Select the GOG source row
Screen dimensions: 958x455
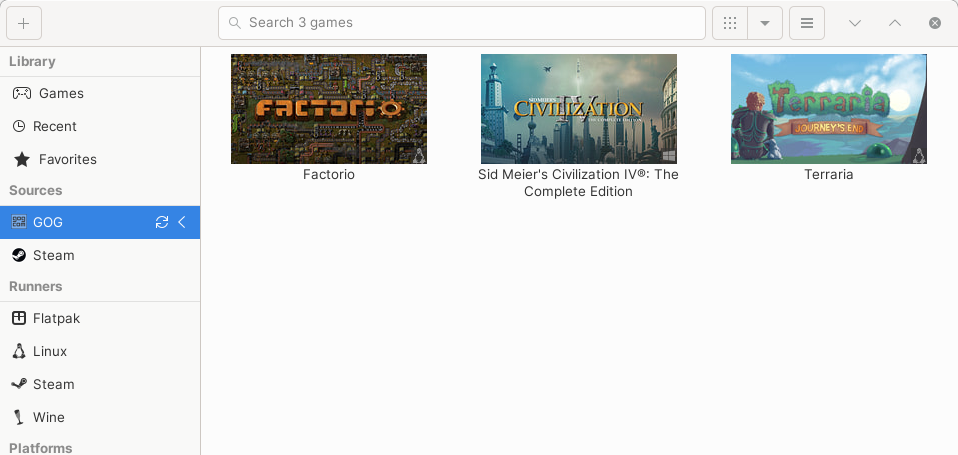[x=100, y=222]
